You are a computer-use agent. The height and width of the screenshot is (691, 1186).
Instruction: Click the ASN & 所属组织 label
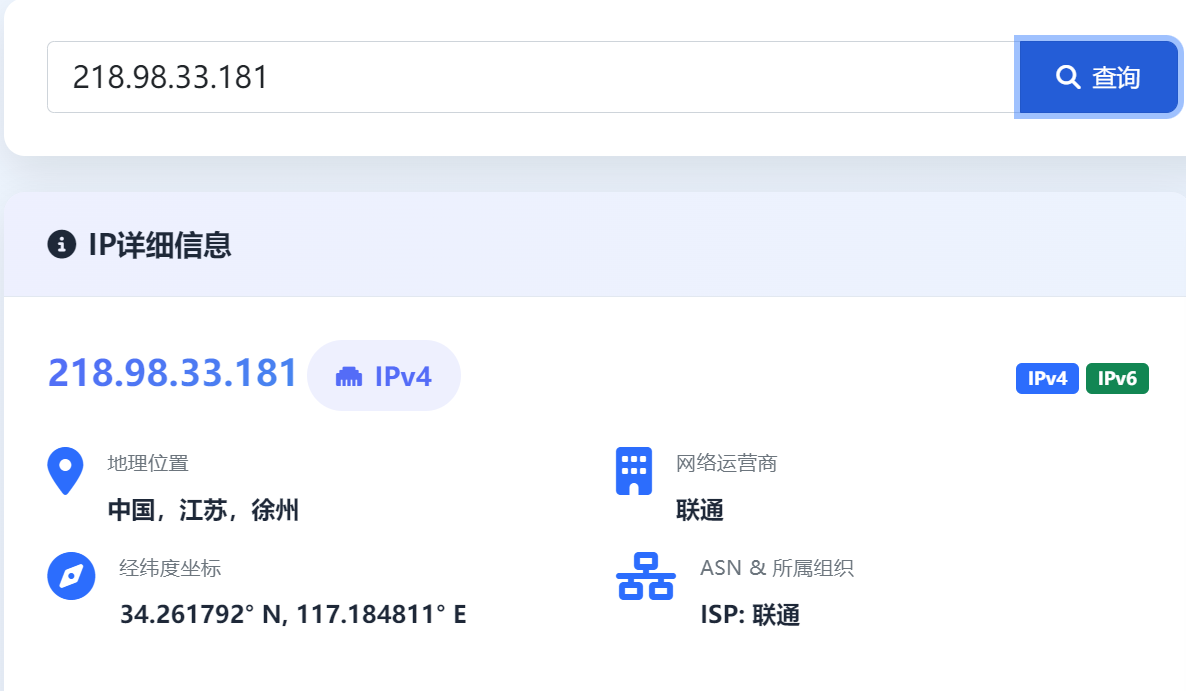[x=777, y=569]
